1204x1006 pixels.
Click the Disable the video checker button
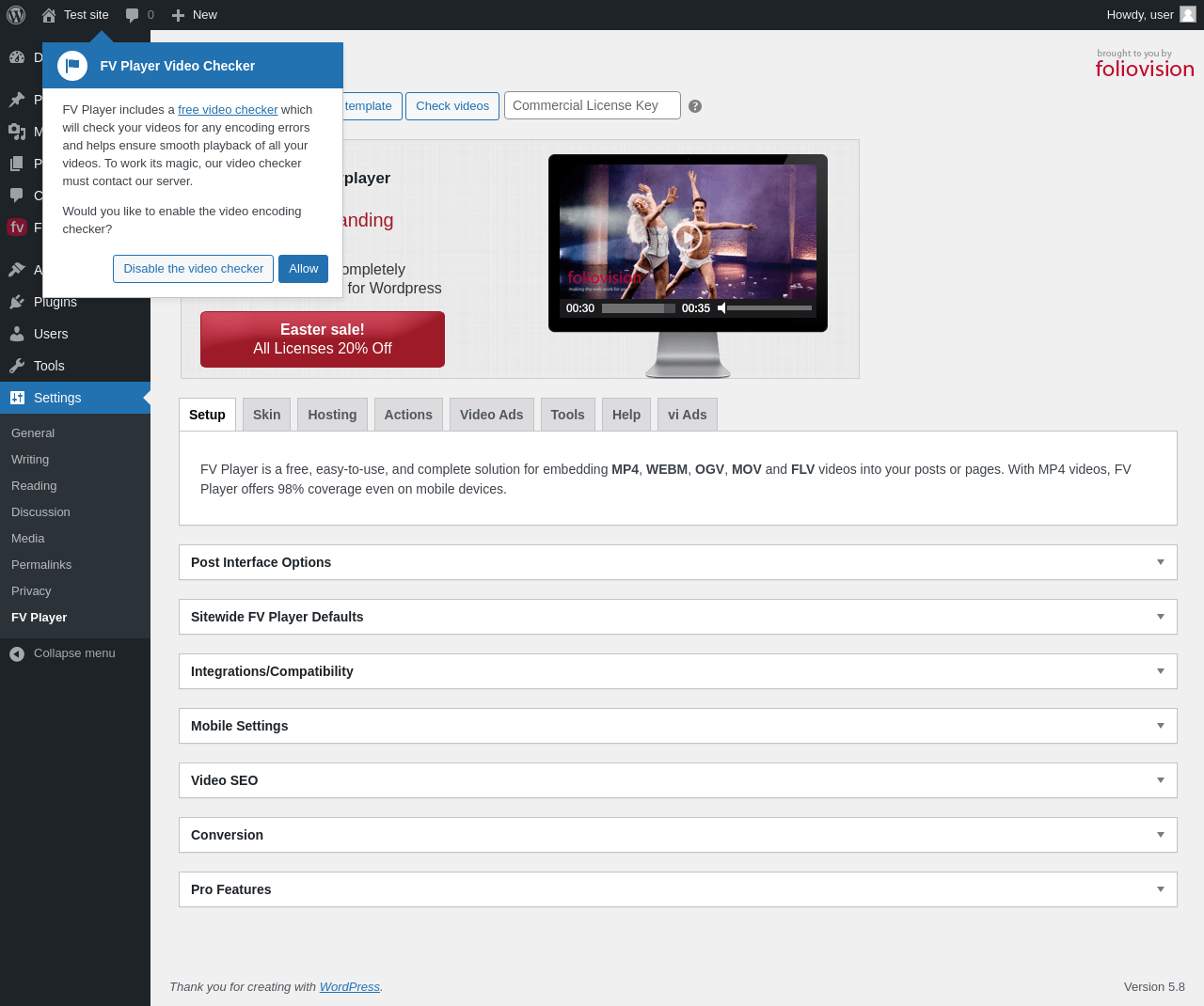coord(194,269)
